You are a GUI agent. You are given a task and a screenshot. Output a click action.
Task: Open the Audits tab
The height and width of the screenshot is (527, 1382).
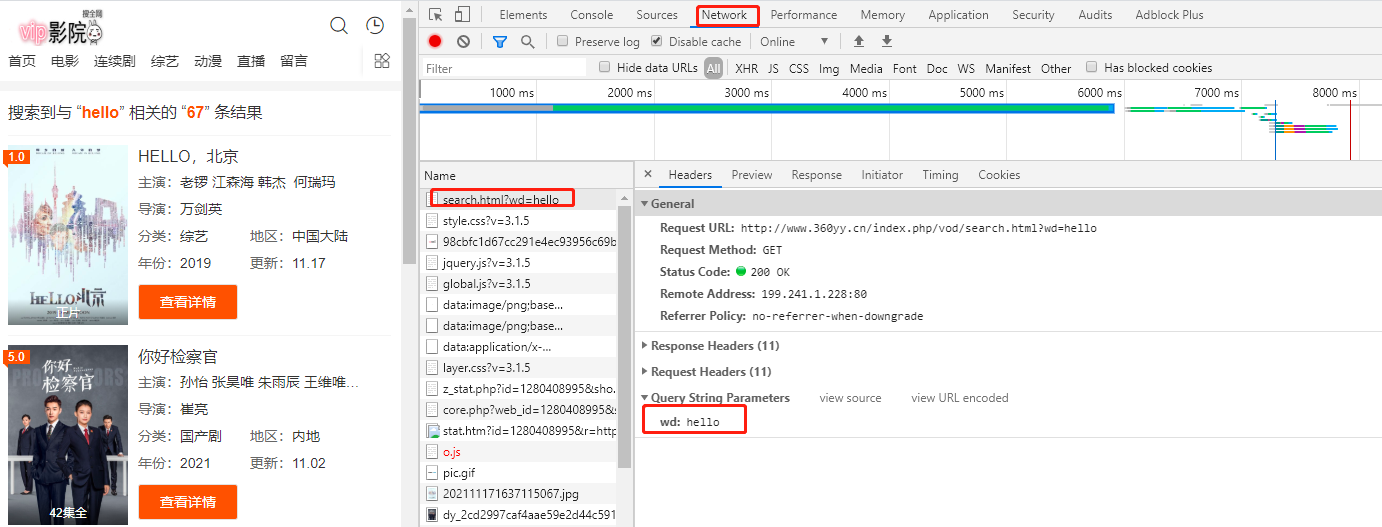pyautogui.click(x=1095, y=14)
